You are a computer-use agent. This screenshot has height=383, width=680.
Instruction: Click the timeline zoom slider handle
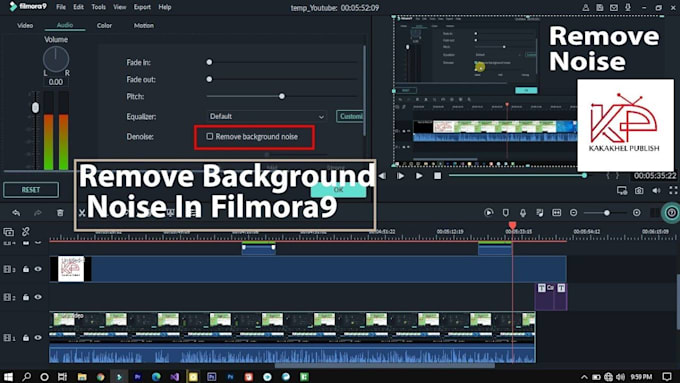607,213
